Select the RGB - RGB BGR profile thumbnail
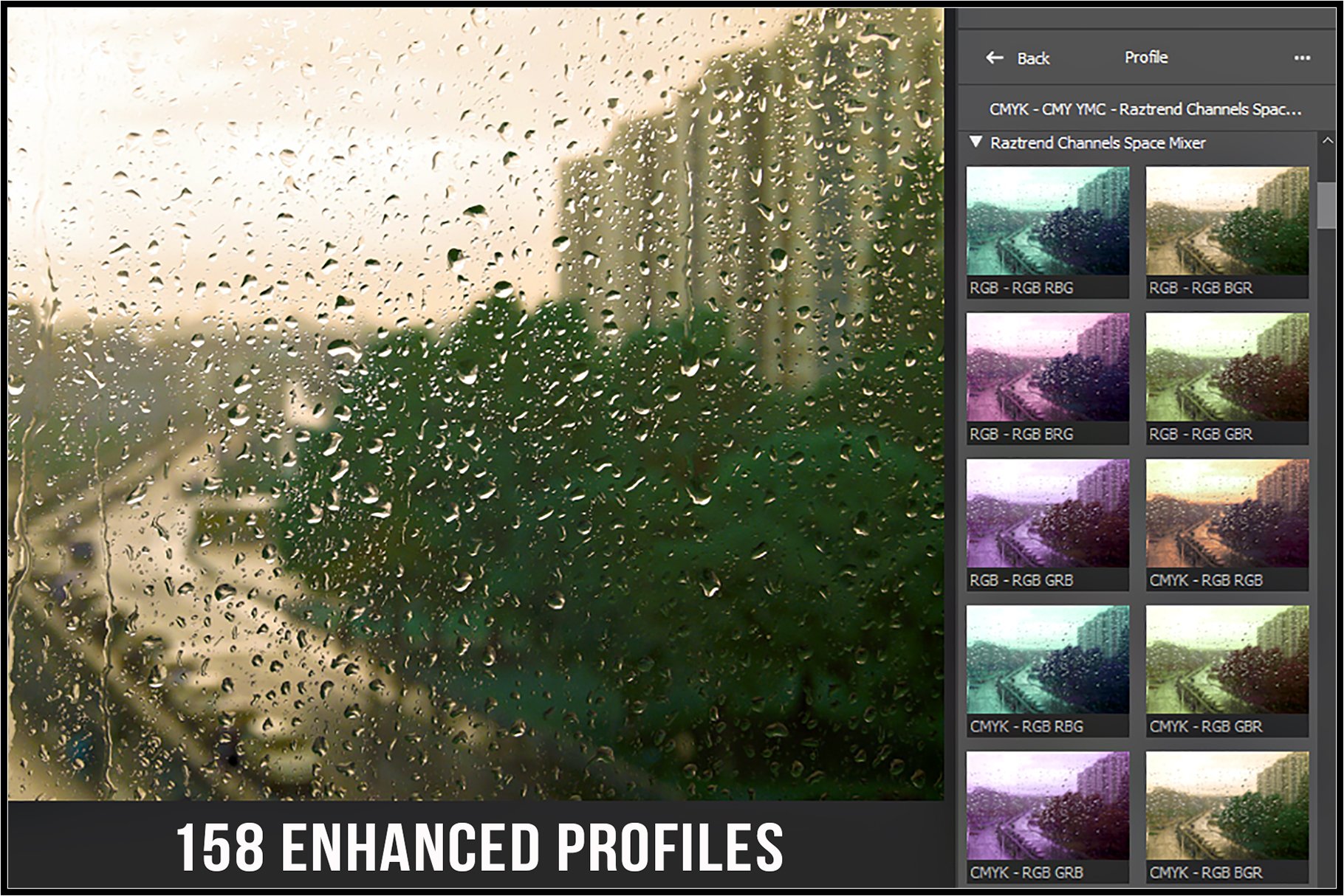This screenshot has width=1344, height=896. pyautogui.click(x=1227, y=232)
